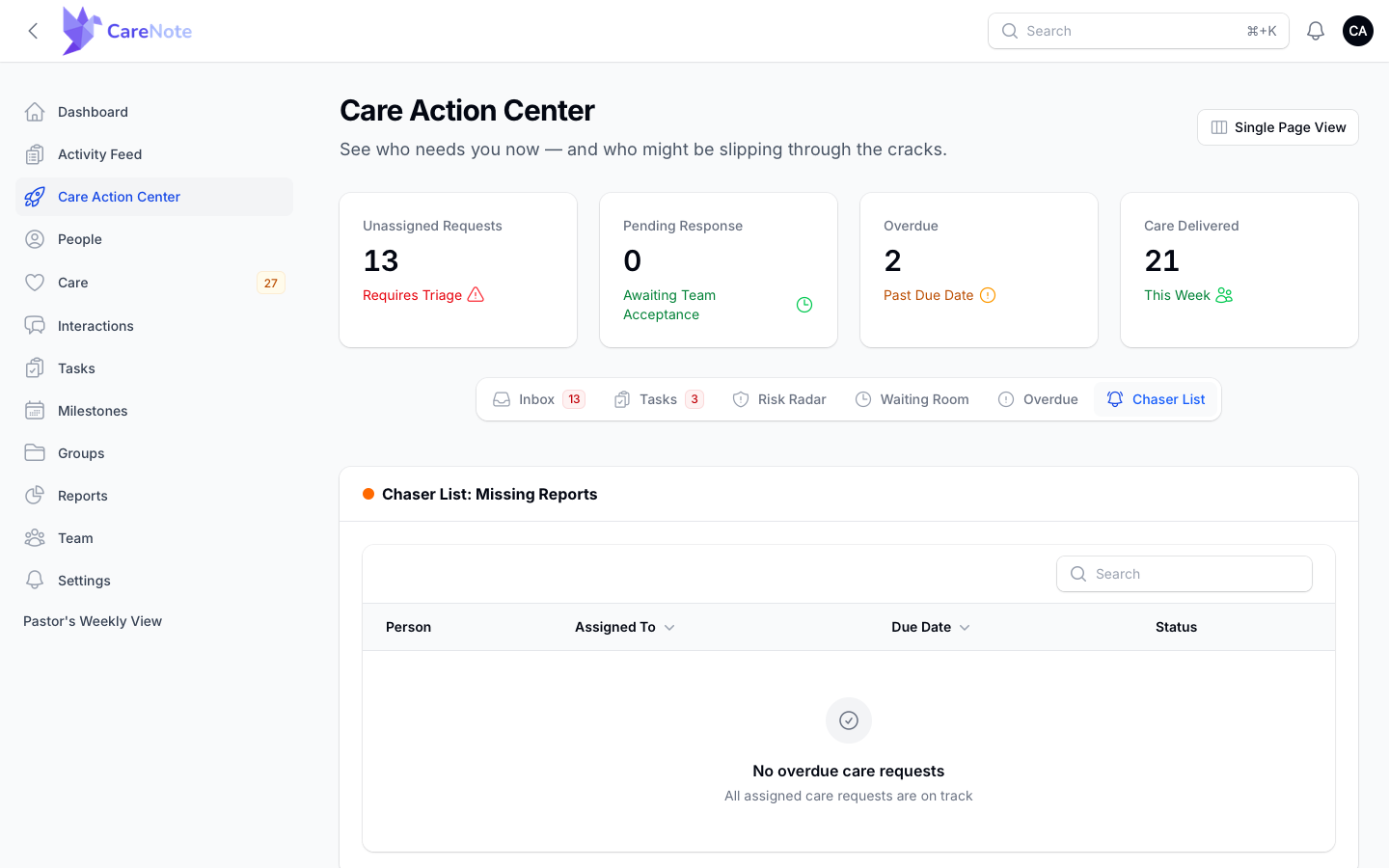
Task: Open the CA user avatar menu
Action: (x=1358, y=31)
